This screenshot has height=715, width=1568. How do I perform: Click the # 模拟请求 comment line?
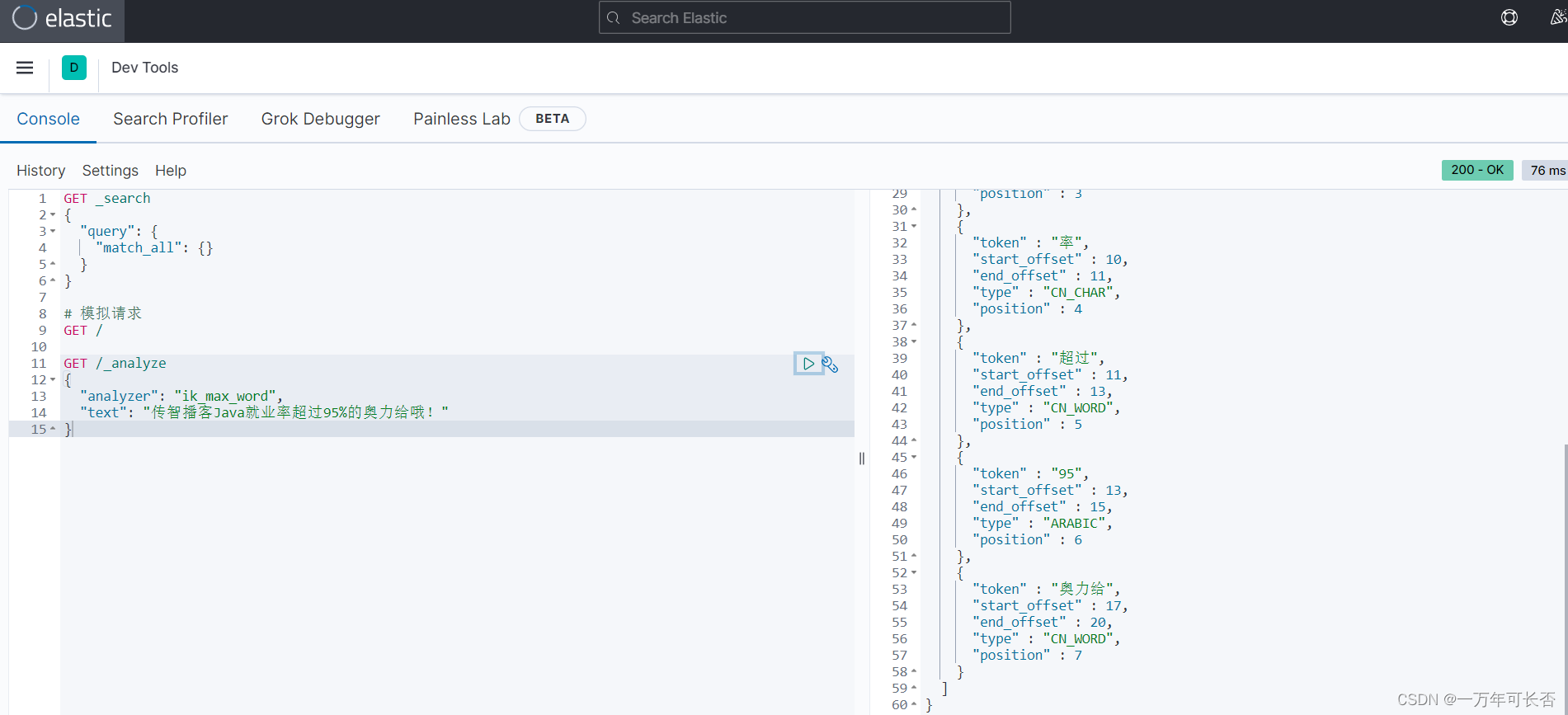[102, 313]
